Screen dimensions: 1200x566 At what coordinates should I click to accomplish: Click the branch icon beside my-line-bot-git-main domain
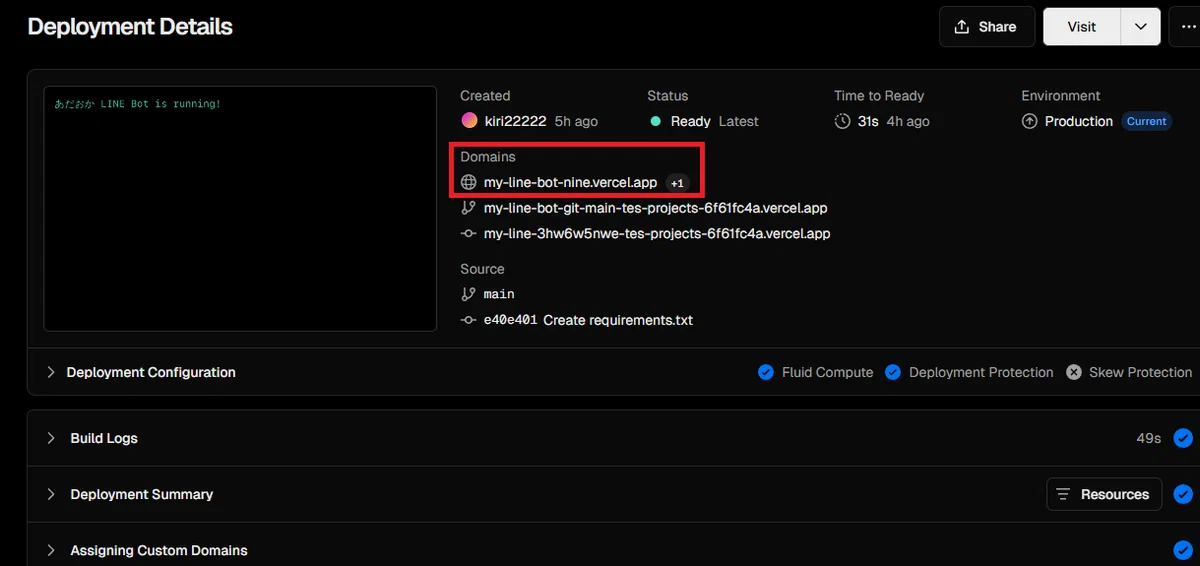pyautogui.click(x=468, y=209)
